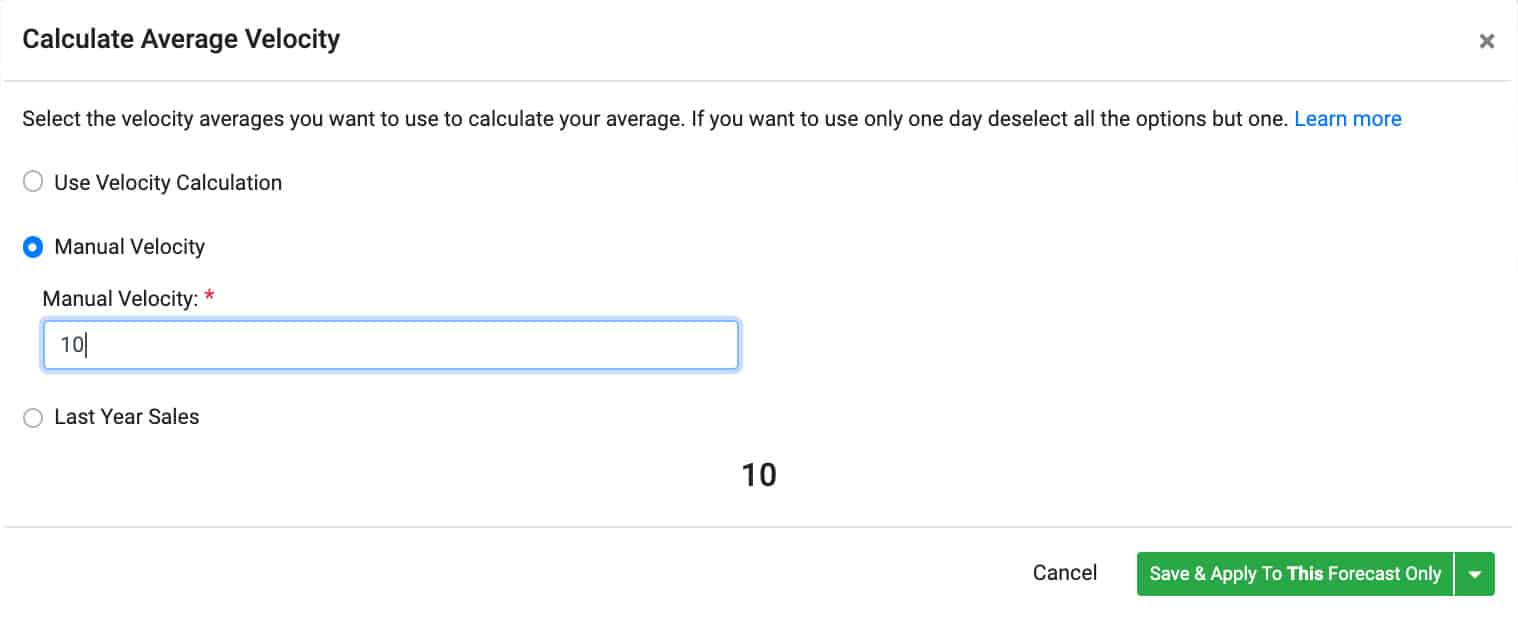
Task: Choose the Manual Velocity radio button
Action: (x=32, y=246)
